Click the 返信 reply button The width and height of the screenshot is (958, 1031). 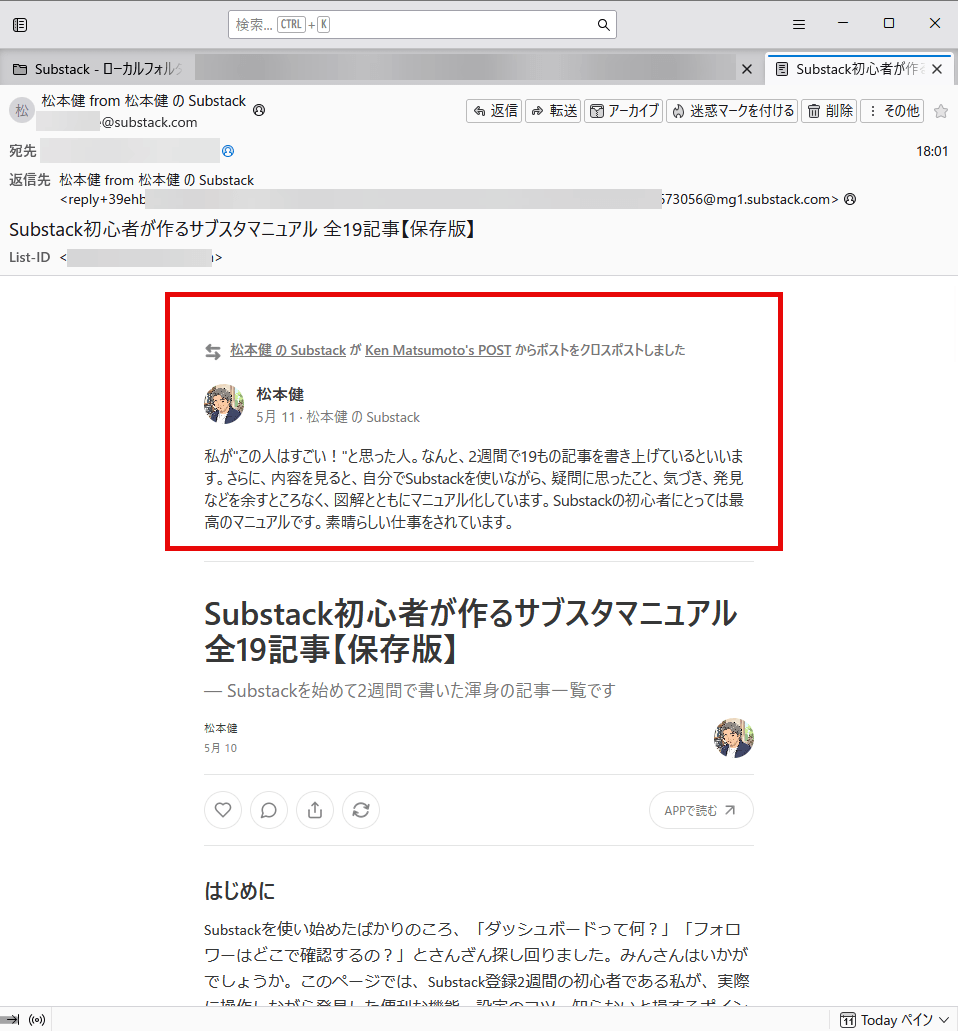tap(494, 111)
